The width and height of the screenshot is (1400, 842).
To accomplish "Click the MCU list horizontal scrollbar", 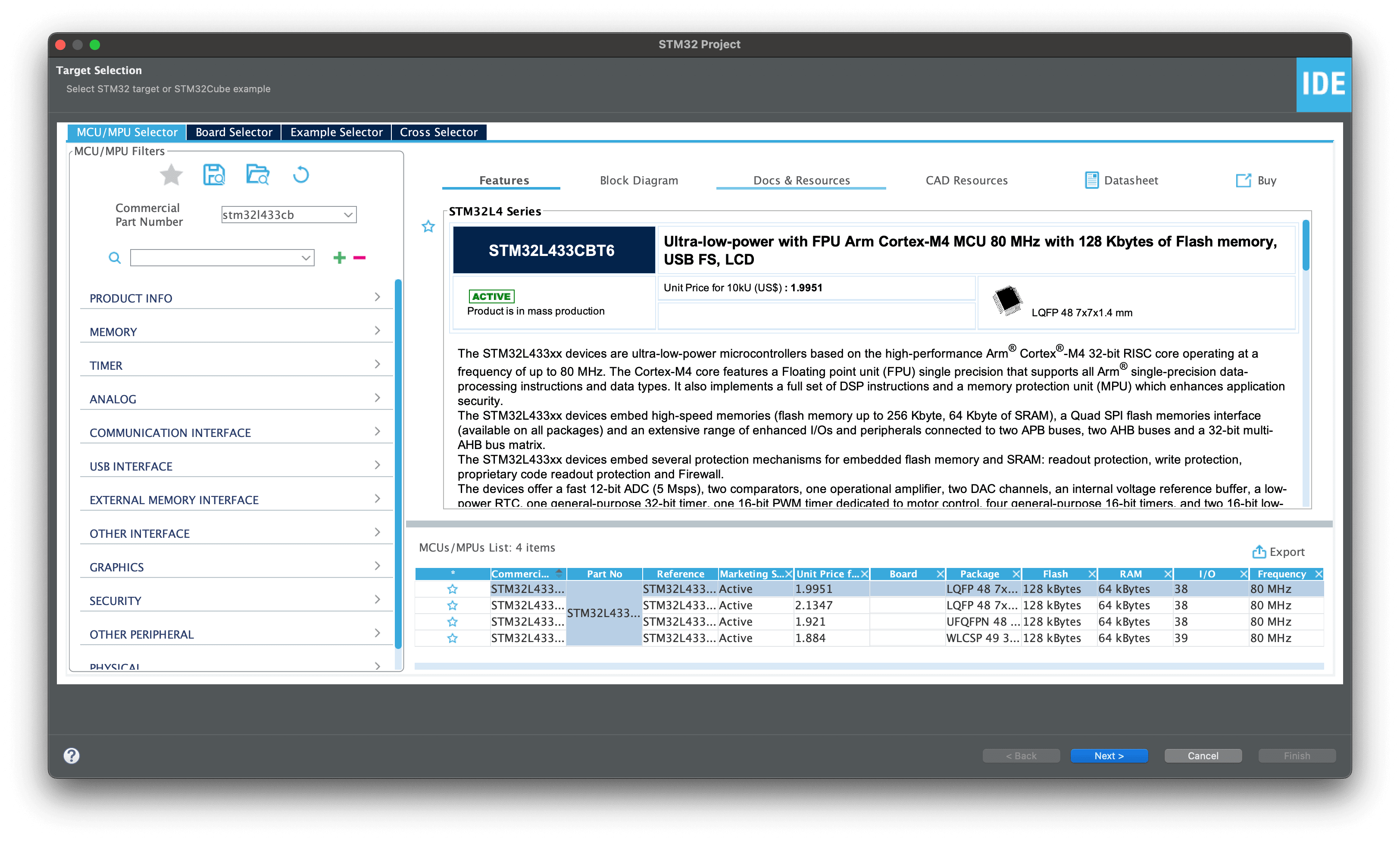I will click(869, 666).
